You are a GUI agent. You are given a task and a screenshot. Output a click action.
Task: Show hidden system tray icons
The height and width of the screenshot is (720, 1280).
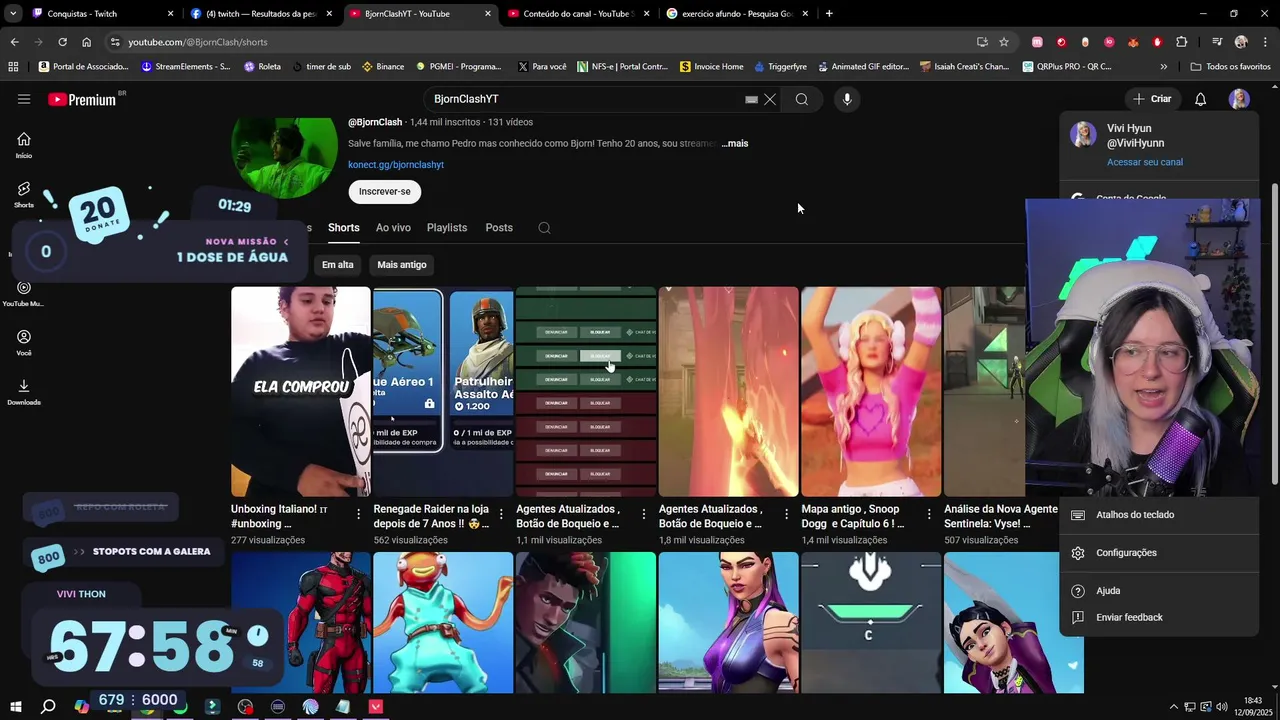[1175, 707]
